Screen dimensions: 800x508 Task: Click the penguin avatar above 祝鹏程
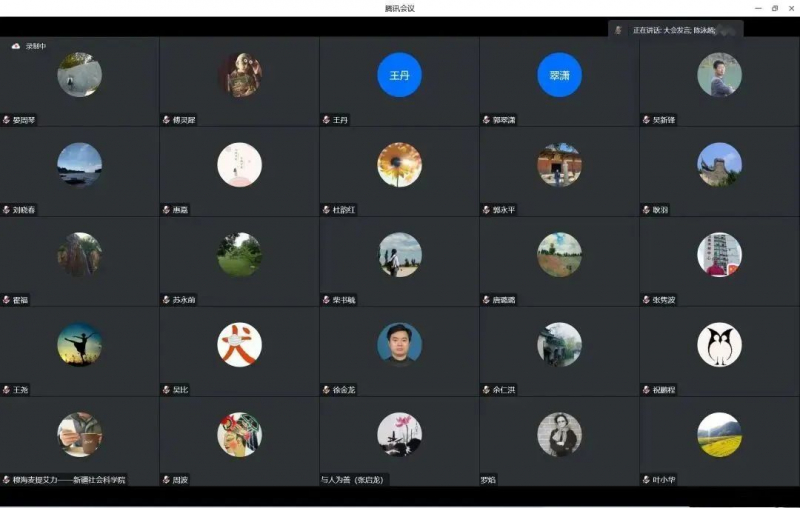tap(719, 345)
